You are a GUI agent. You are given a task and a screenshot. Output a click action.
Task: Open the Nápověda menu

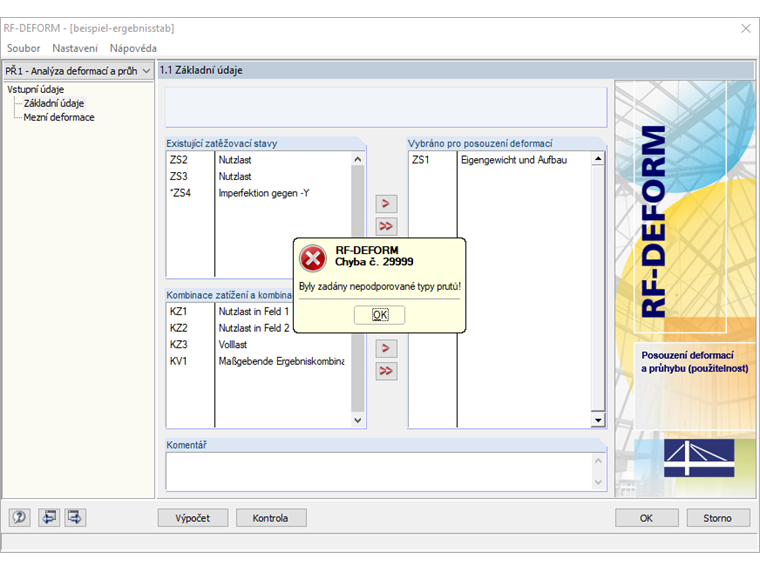(133, 48)
